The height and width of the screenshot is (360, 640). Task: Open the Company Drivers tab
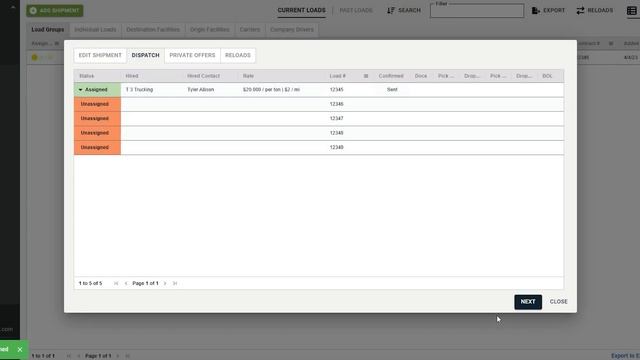tap(292, 29)
